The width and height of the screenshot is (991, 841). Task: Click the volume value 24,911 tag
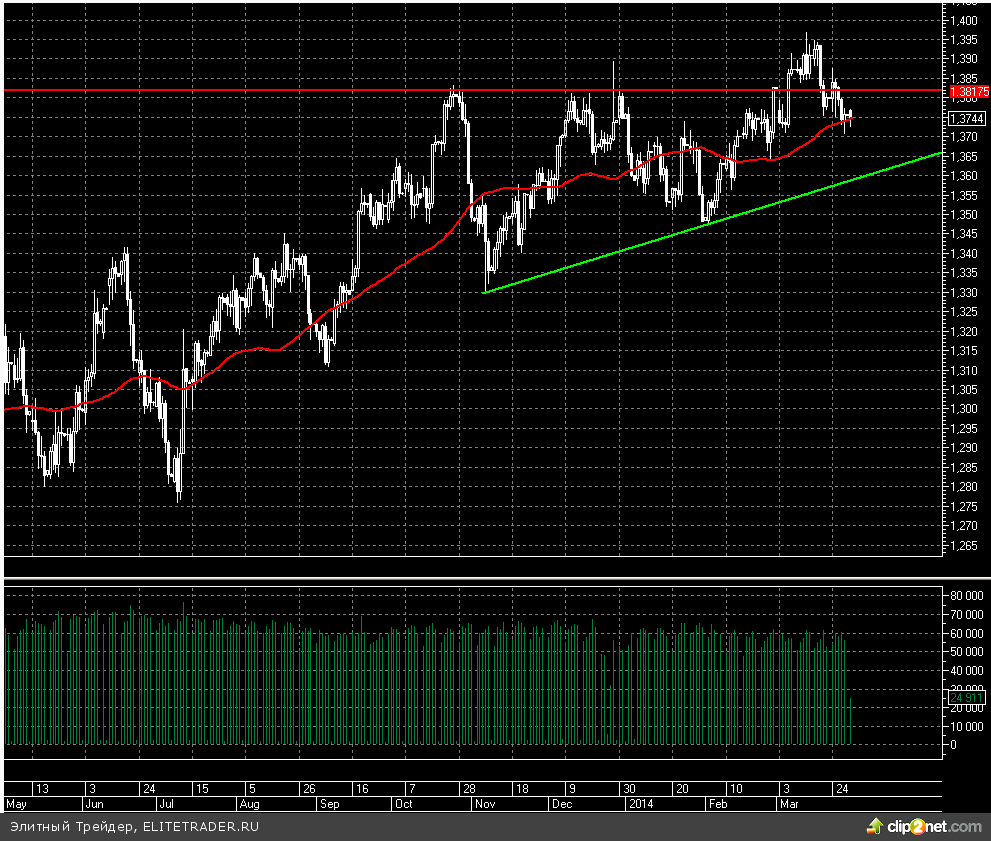point(967,697)
